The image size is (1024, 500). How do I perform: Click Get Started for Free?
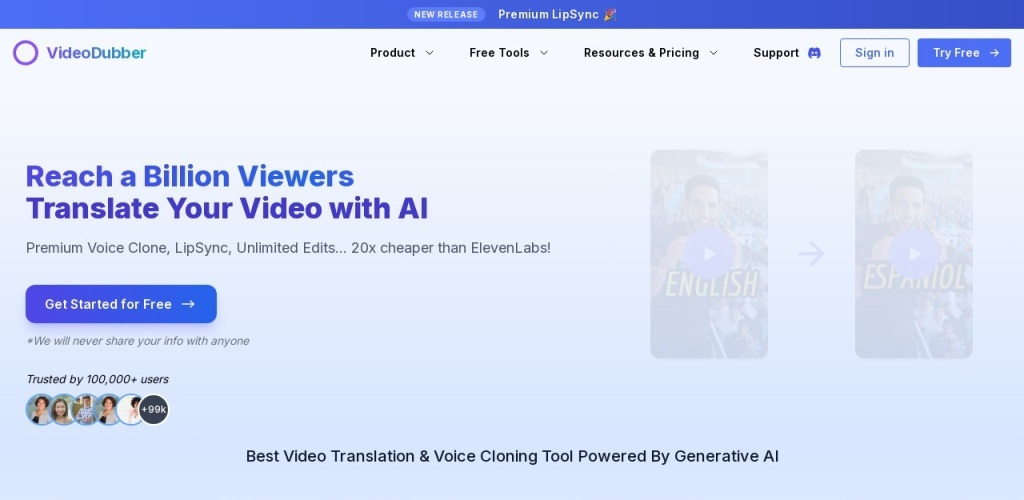[x=121, y=304]
